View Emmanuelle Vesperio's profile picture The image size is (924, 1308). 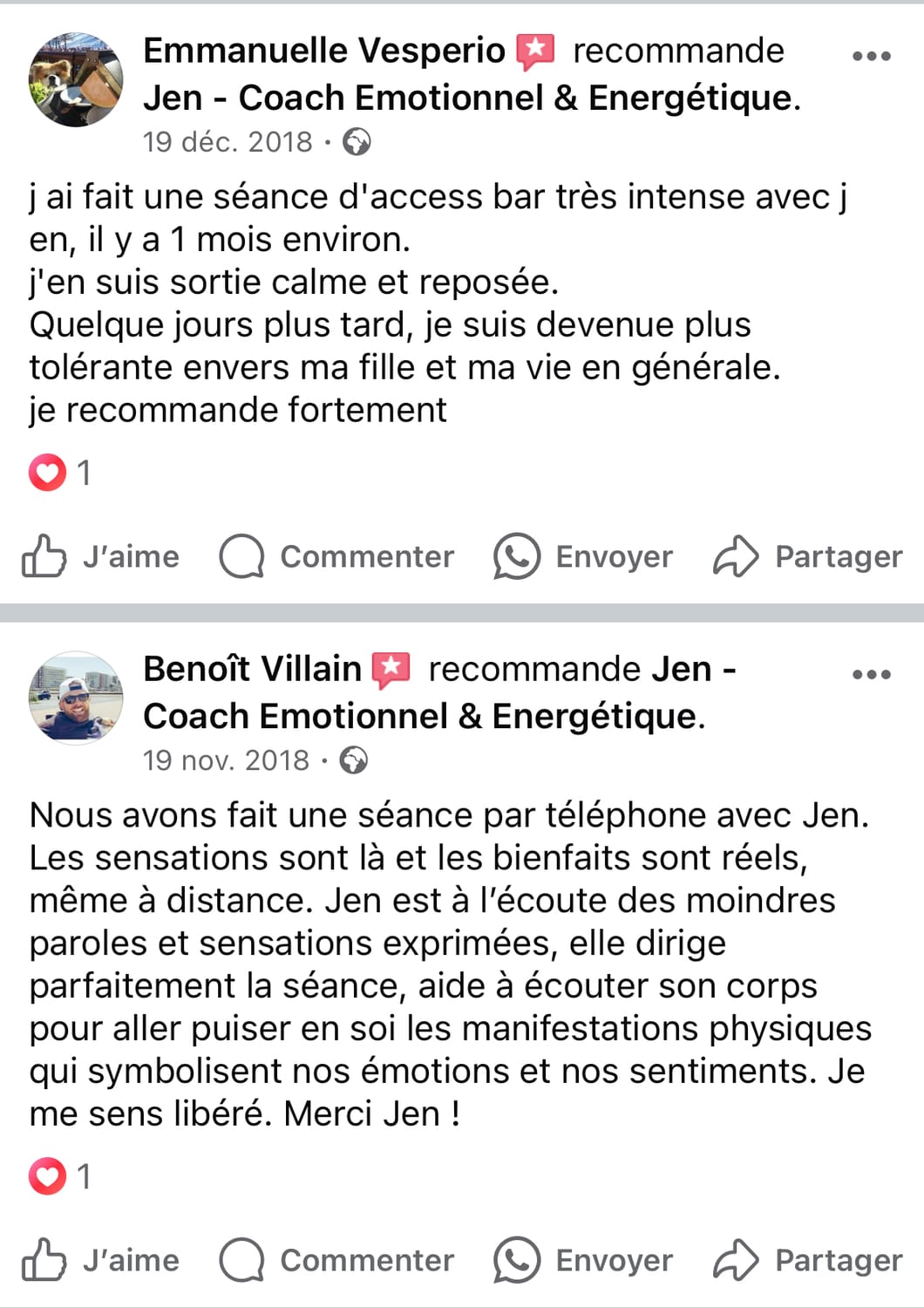coord(76,79)
